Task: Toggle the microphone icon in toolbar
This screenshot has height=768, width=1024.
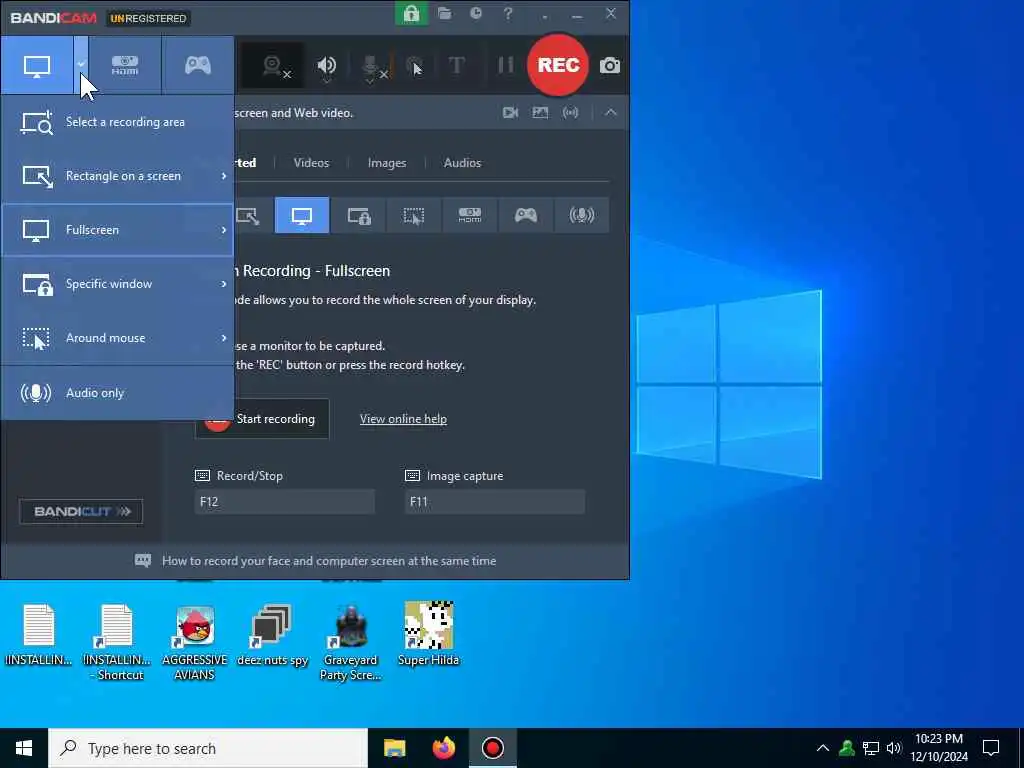Action: click(370, 67)
